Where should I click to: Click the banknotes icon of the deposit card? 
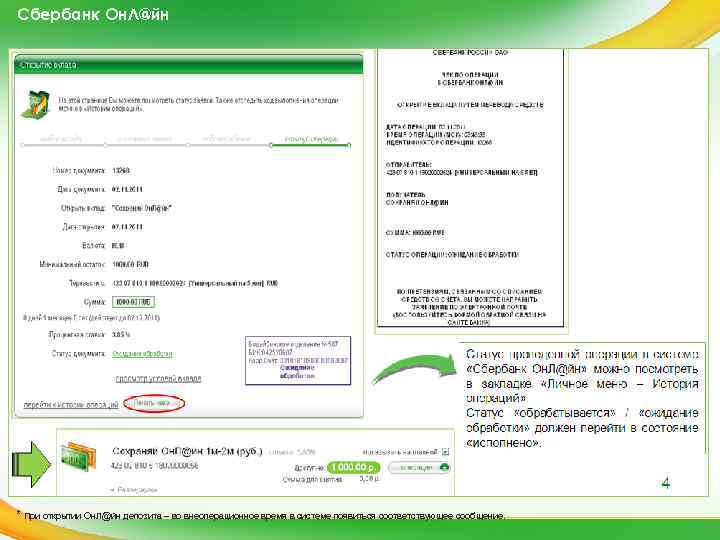79,456
